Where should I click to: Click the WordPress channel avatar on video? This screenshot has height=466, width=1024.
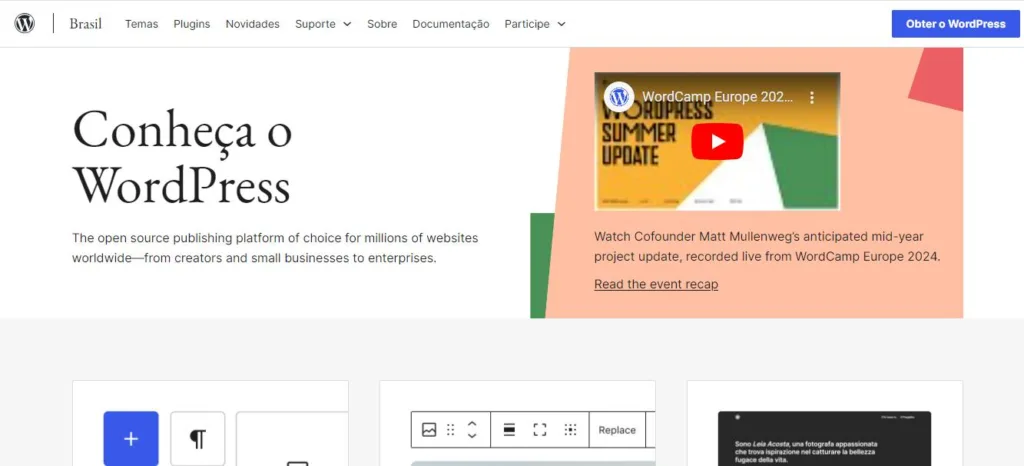coord(620,97)
